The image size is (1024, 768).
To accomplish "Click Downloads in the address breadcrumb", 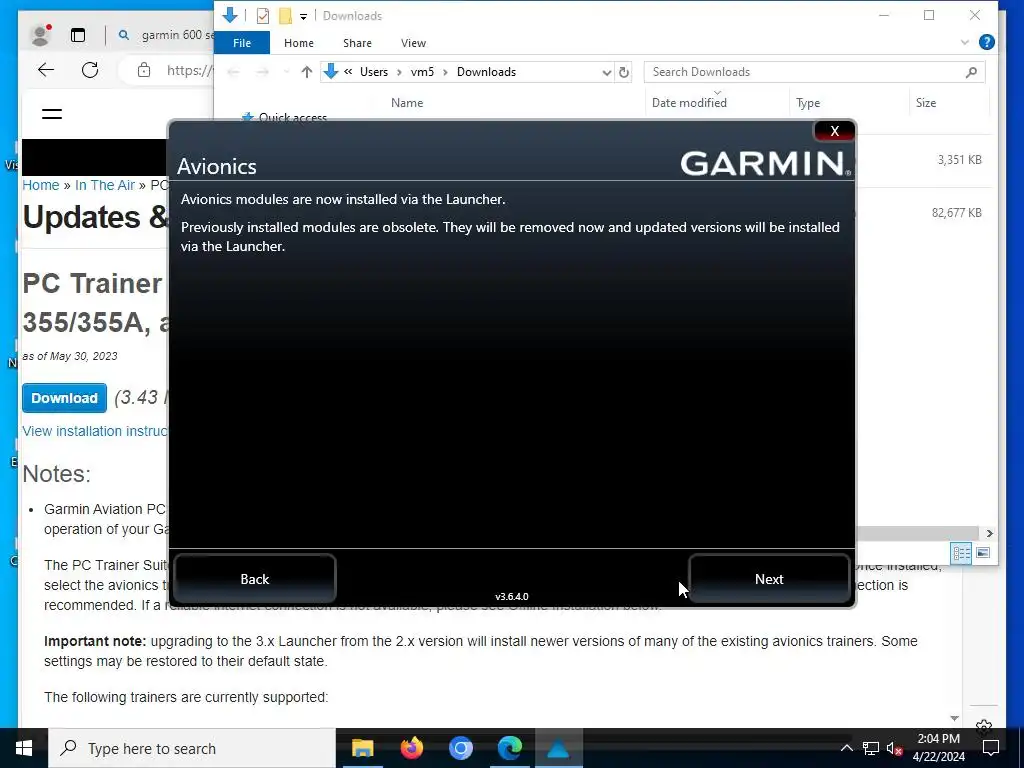I will (486, 72).
